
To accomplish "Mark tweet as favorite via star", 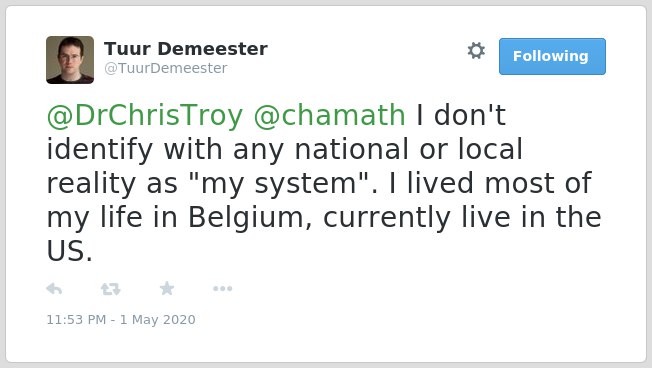I will (167, 288).
